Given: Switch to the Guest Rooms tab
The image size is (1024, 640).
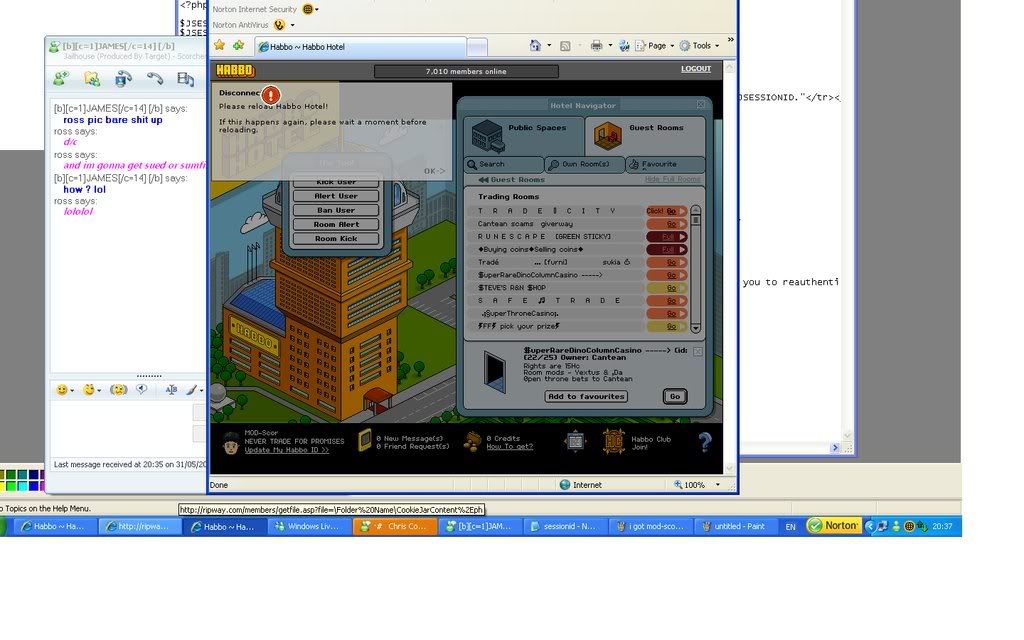Looking at the screenshot, I should [x=645, y=134].
